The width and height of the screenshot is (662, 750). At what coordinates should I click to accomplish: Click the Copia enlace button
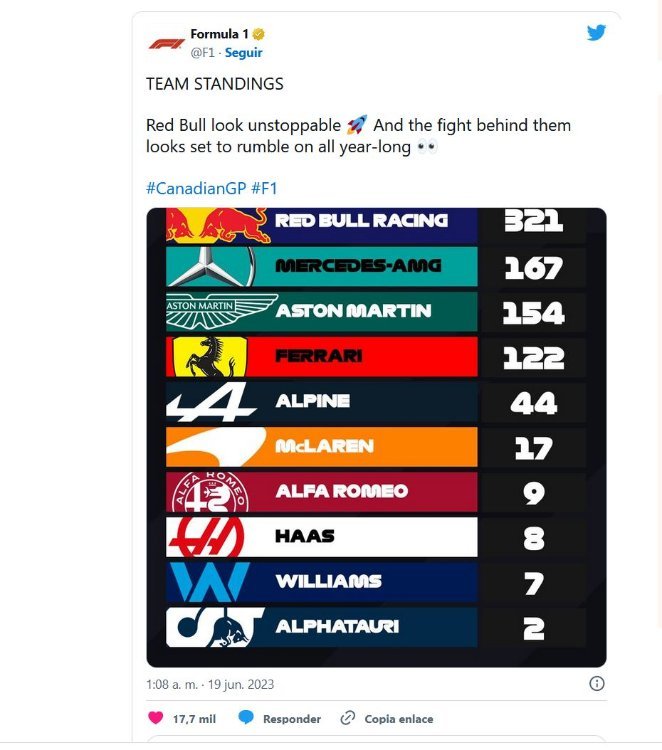[399, 718]
